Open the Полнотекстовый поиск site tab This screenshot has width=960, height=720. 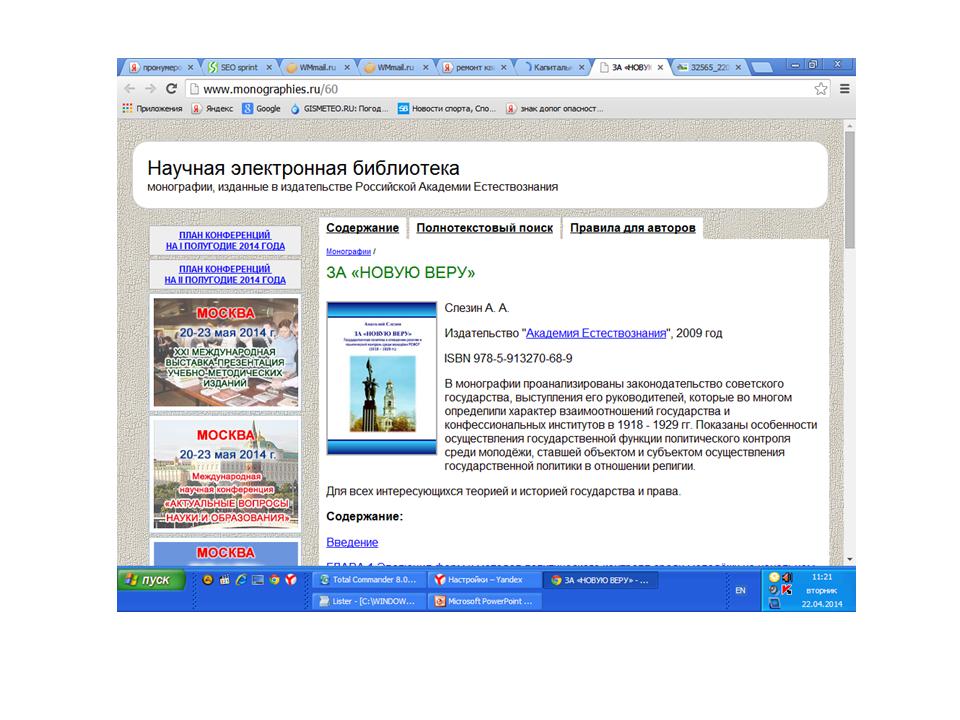tap(484, 228)
